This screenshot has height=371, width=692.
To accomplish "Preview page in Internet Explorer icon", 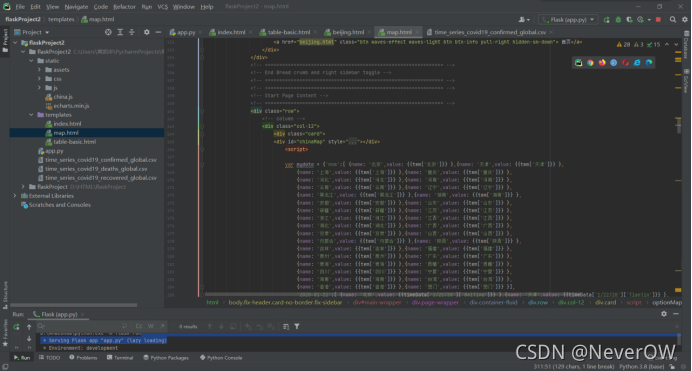I will pyautogui.click(x=637, y=63).
